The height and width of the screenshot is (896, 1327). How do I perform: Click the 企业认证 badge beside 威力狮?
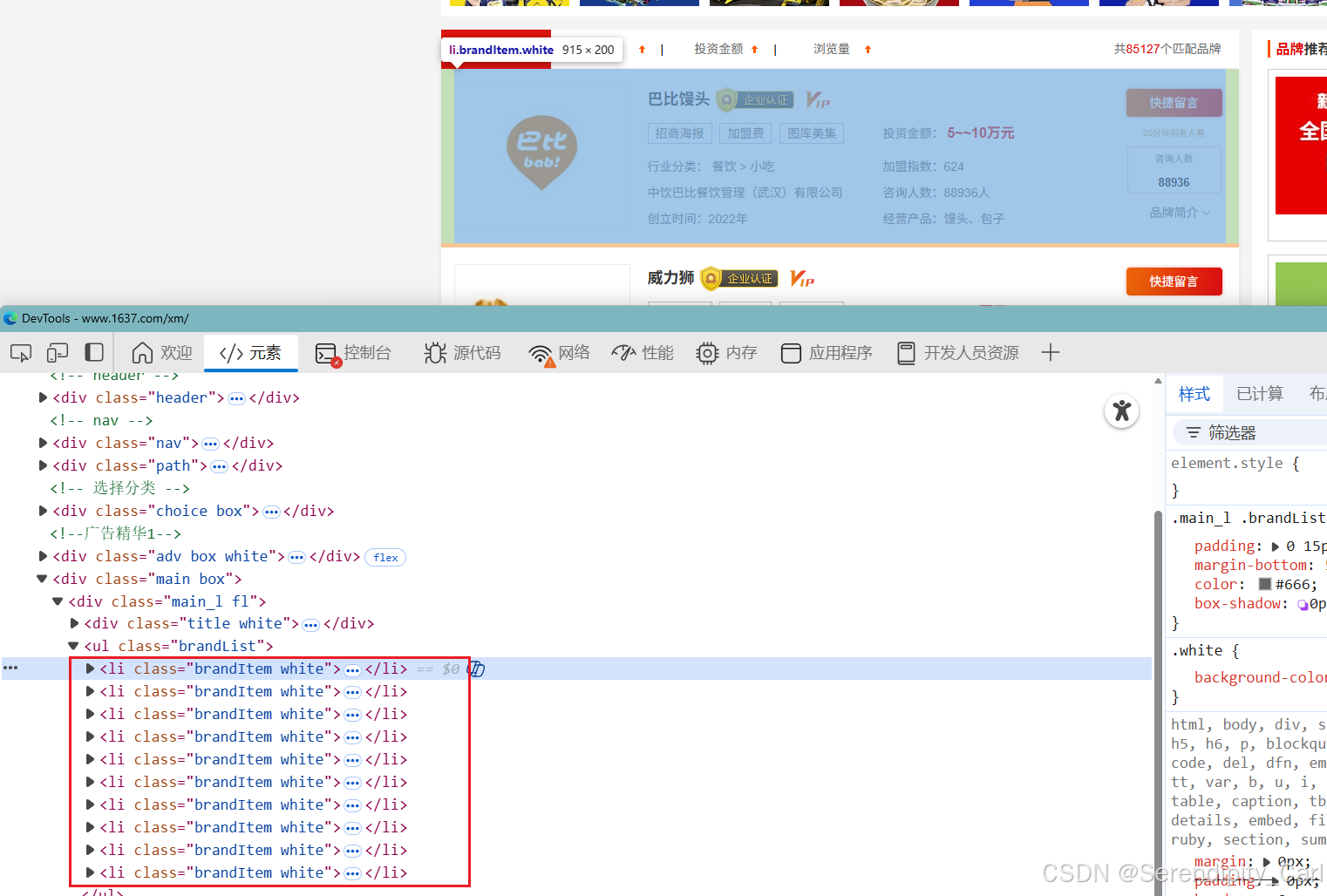coord(739,279)
